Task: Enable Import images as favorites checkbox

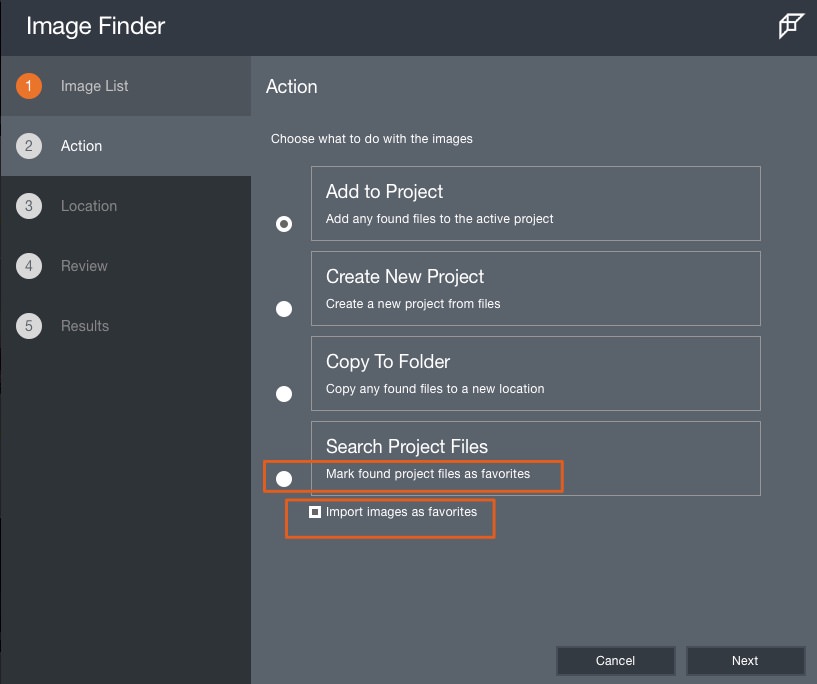Action: pyautogui.click(x=315, y=512)
